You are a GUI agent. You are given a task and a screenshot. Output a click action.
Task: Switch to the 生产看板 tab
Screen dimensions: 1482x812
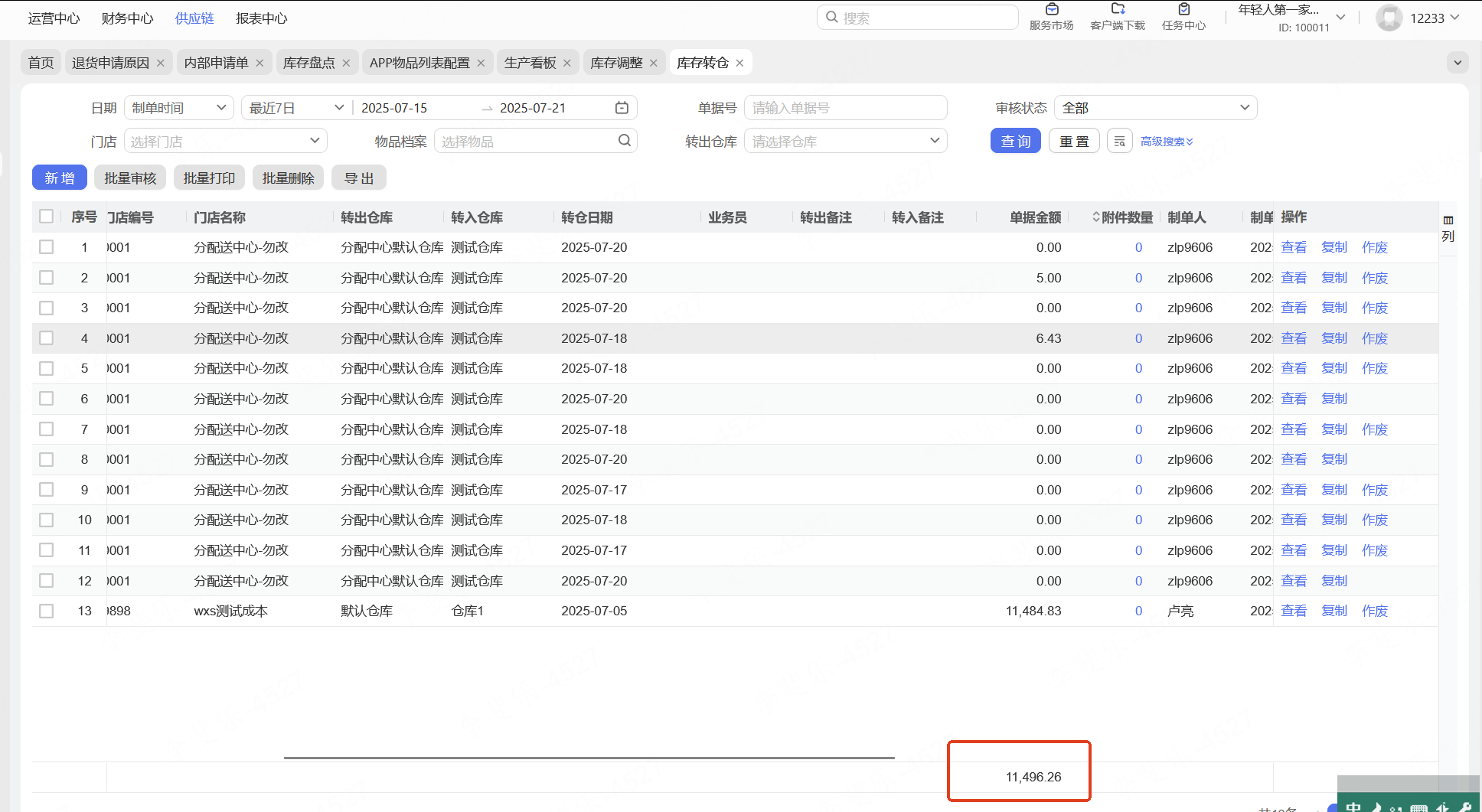click(x=530, y=63)
